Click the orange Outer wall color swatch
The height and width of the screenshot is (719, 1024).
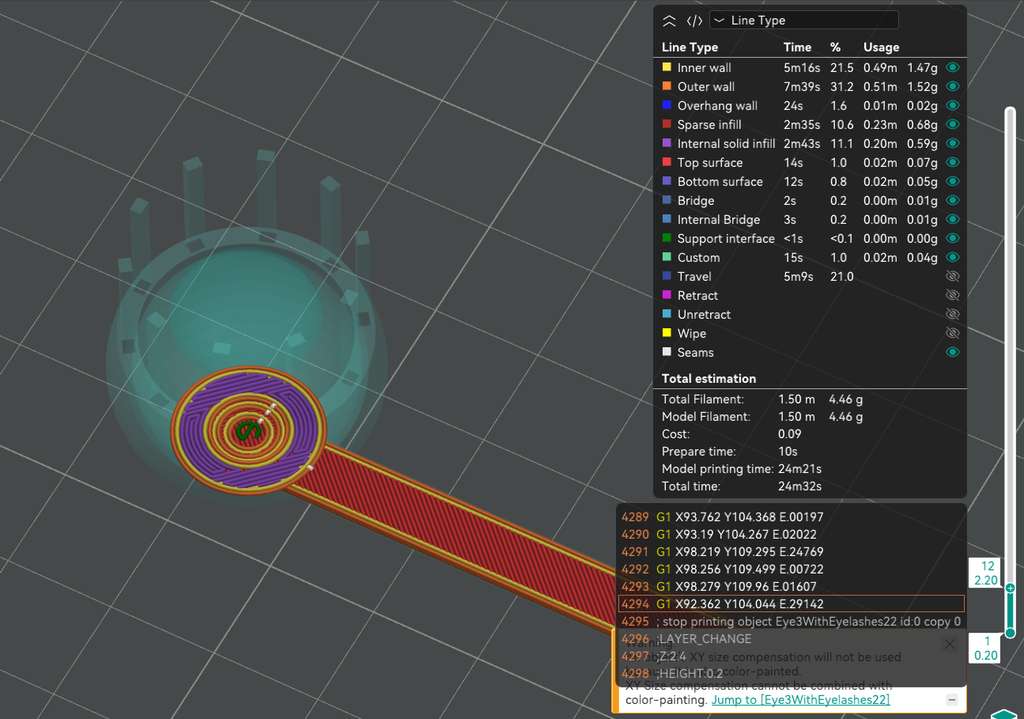click(x=667, y=86)
